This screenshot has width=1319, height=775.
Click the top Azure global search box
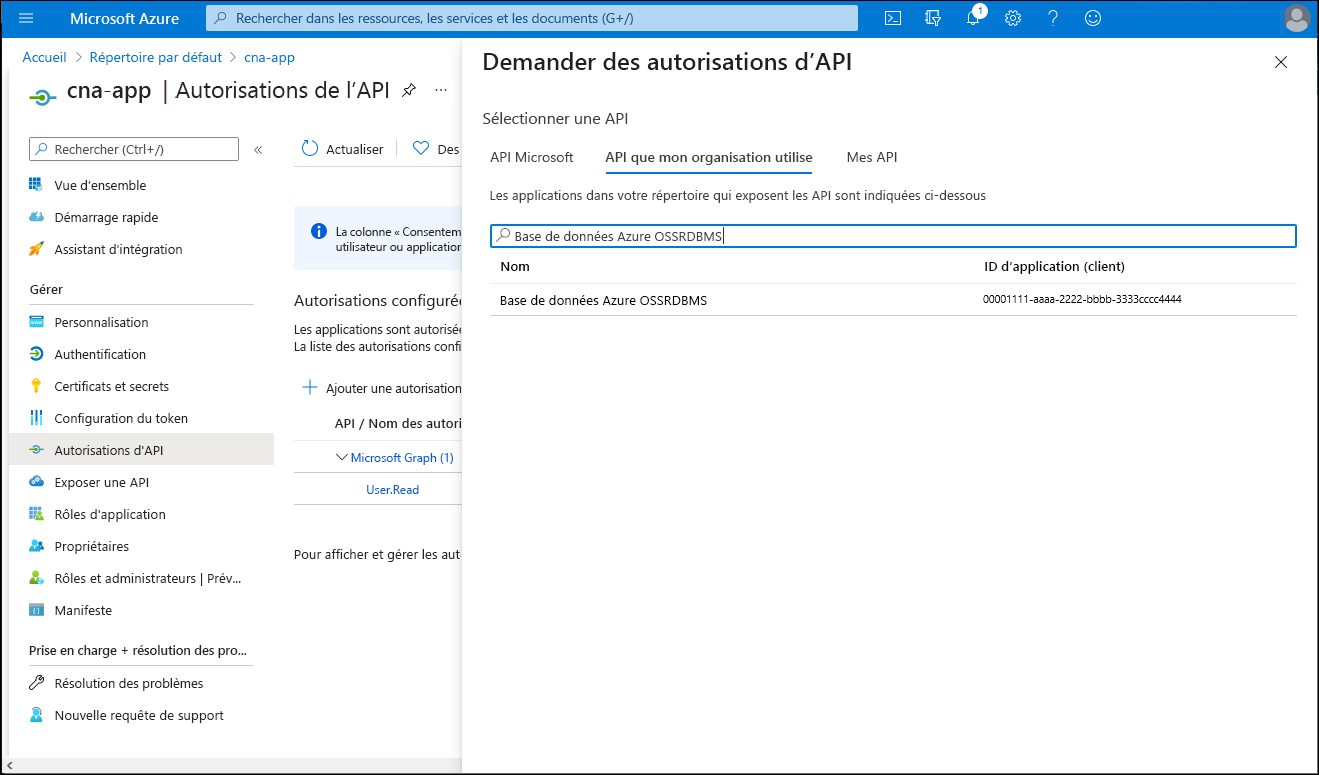coord(532,18)
